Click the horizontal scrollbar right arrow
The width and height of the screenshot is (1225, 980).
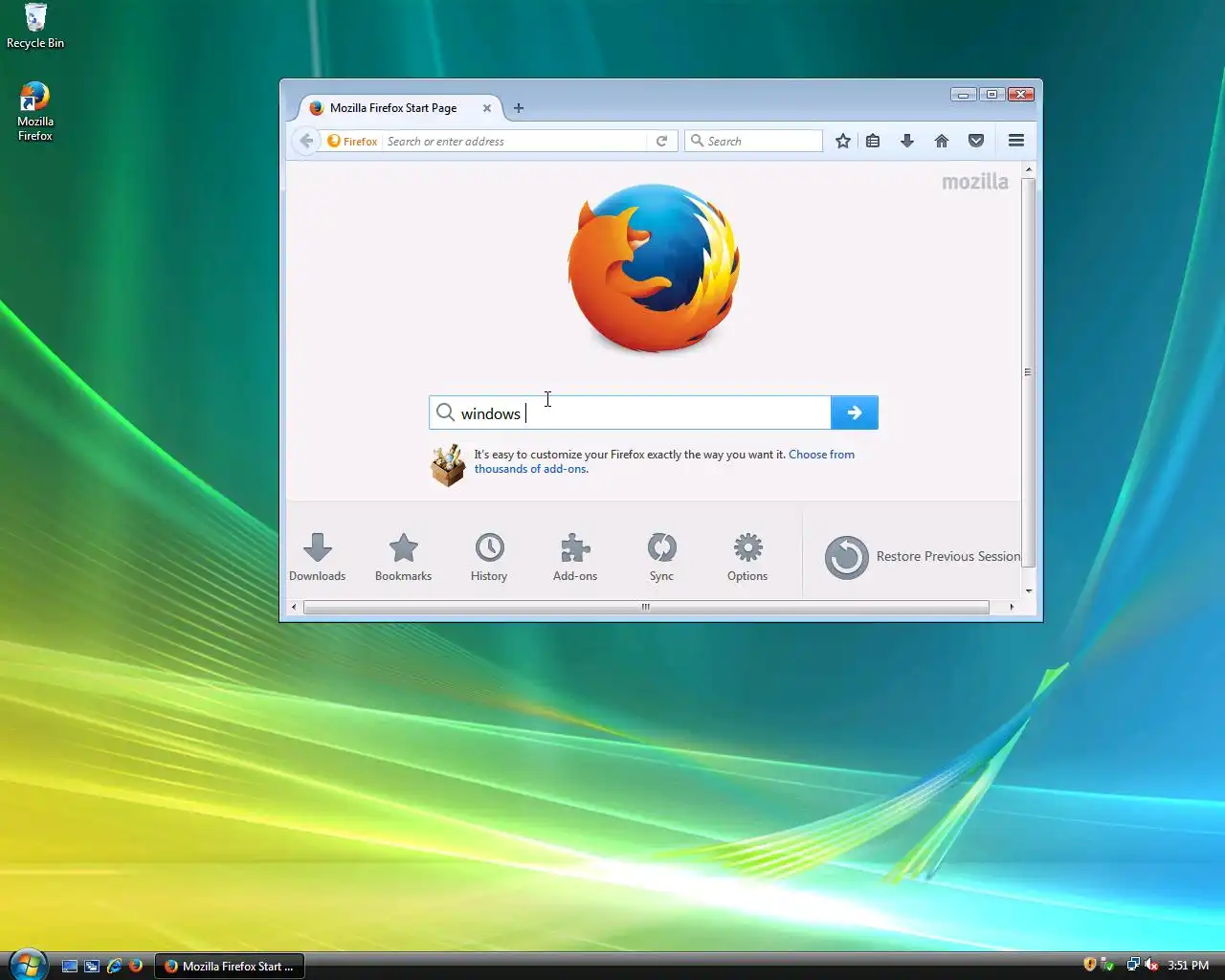tap(1012, 607)
